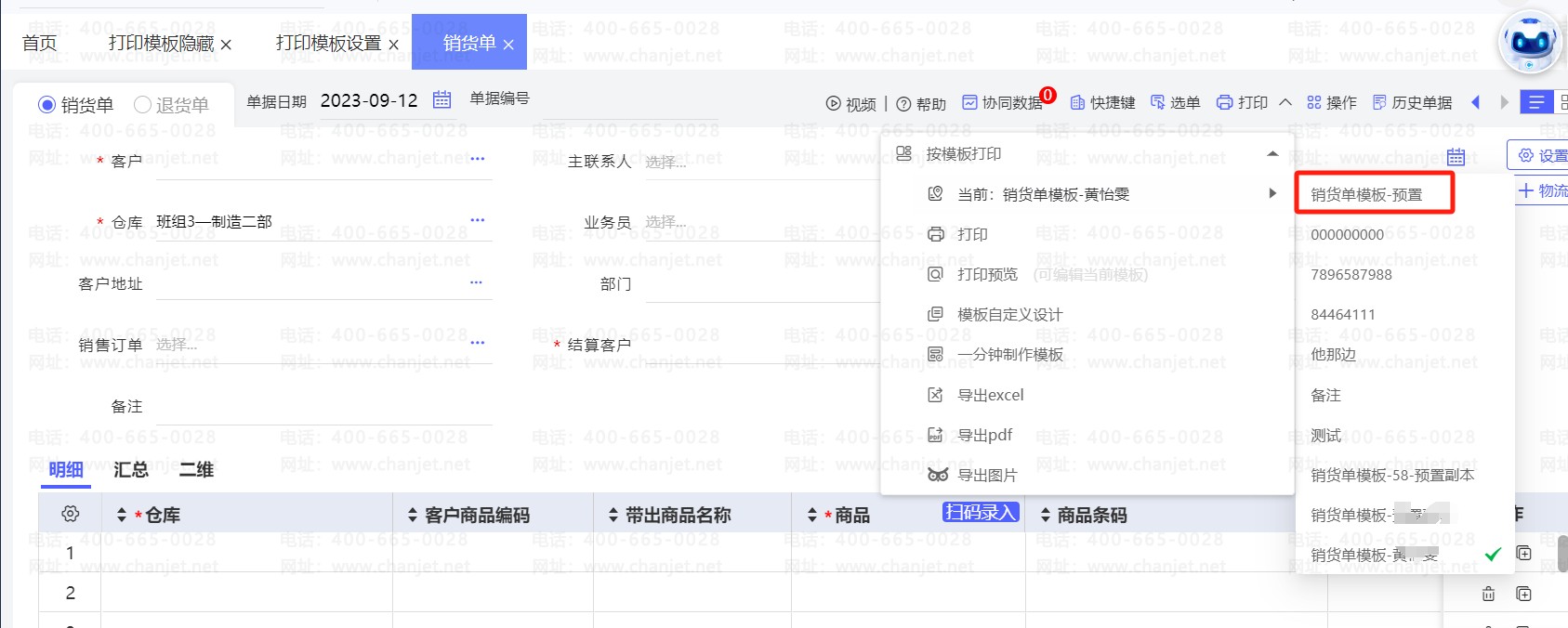The width and height of the screenshot is (1568, 628).
Task: Close the 打印模板设置 tab
Action: click(x=393, y=45)
